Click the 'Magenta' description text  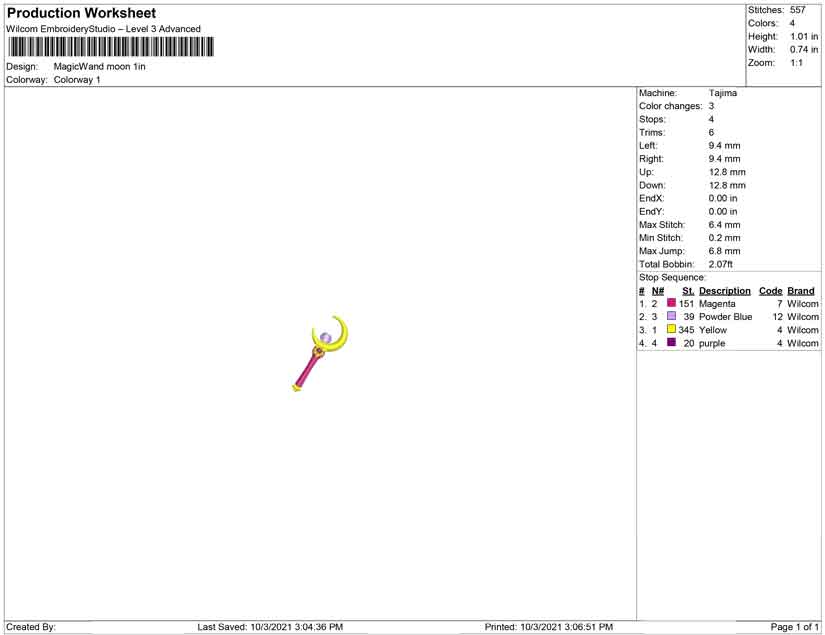tap(717, 304)
